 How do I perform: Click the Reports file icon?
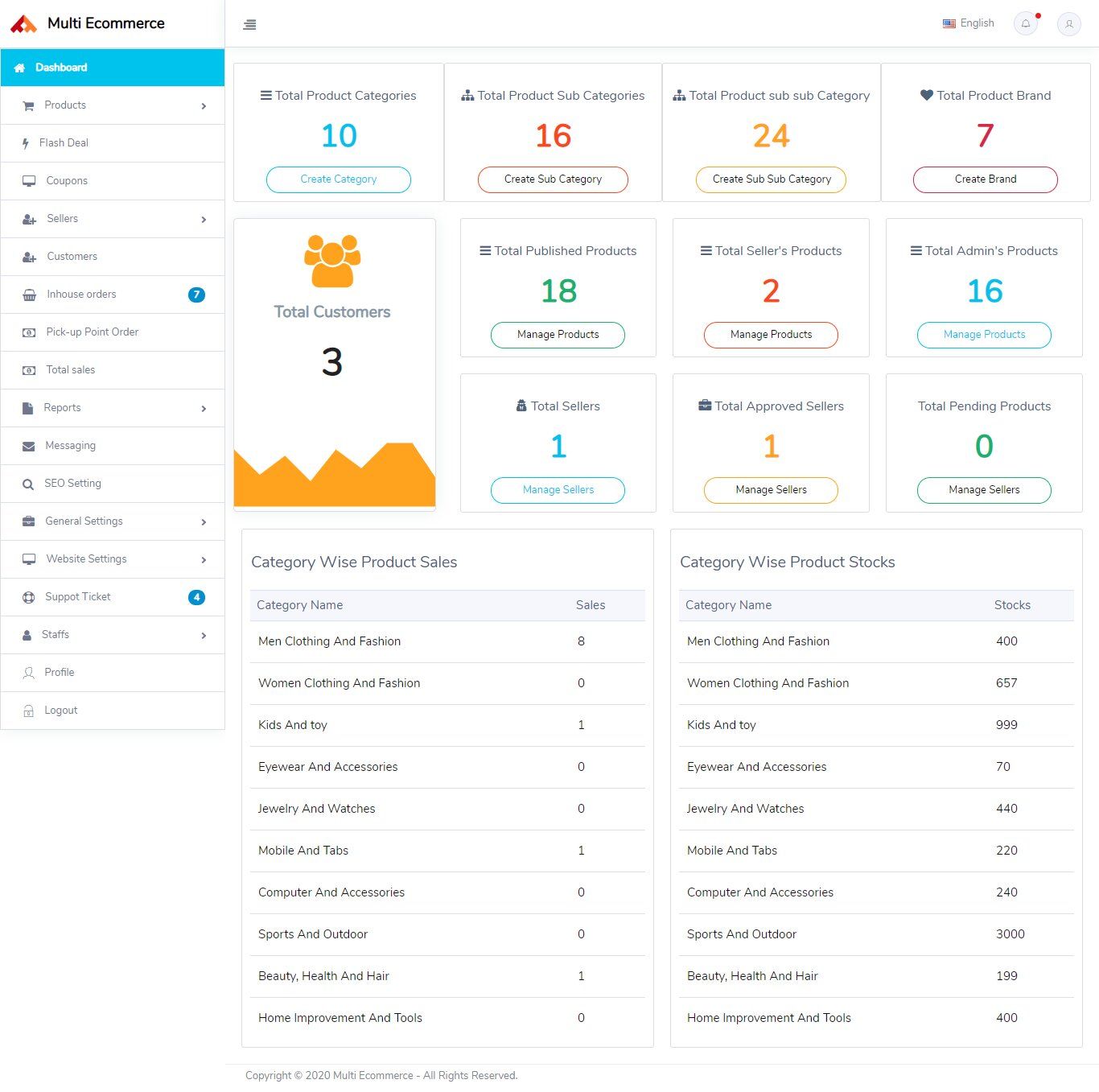28,408
